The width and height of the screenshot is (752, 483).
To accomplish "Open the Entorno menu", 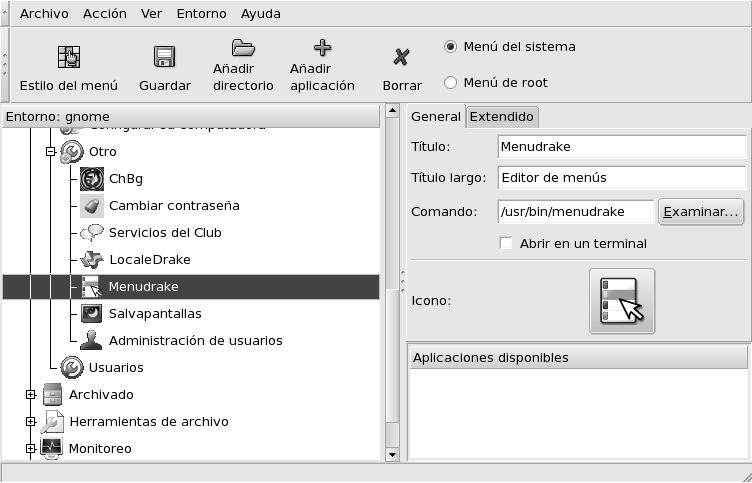I will (201, 14).
